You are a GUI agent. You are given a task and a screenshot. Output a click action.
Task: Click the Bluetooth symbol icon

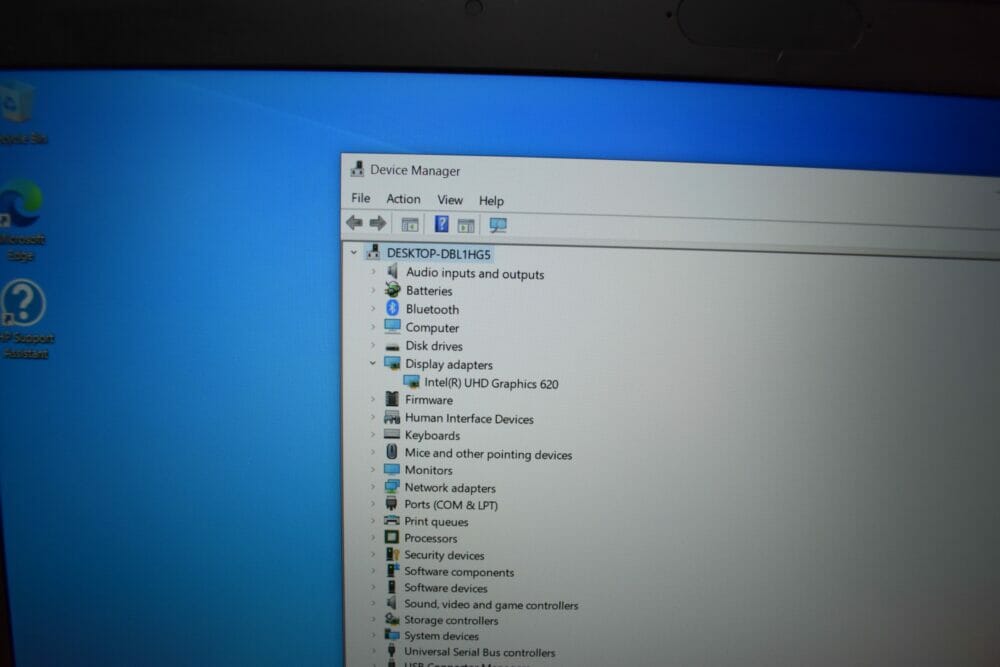392,308
